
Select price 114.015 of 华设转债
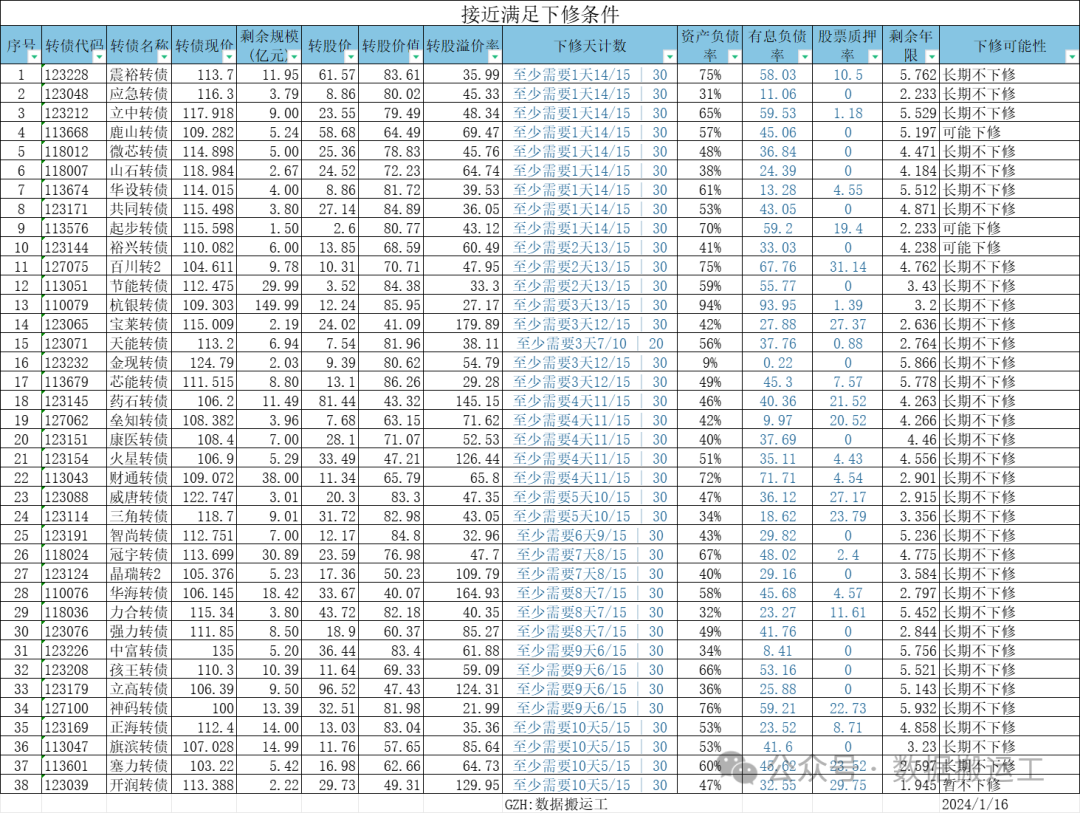coord(204,190)
